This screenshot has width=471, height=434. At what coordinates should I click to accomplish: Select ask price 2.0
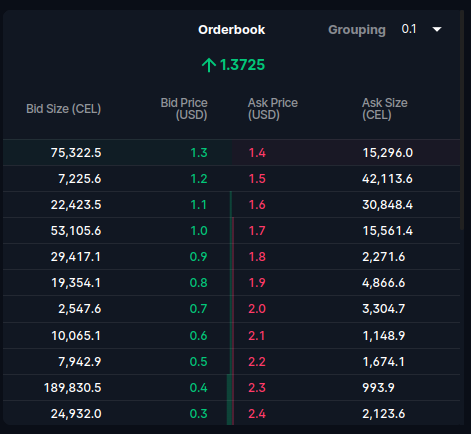(x=257, y=309)
